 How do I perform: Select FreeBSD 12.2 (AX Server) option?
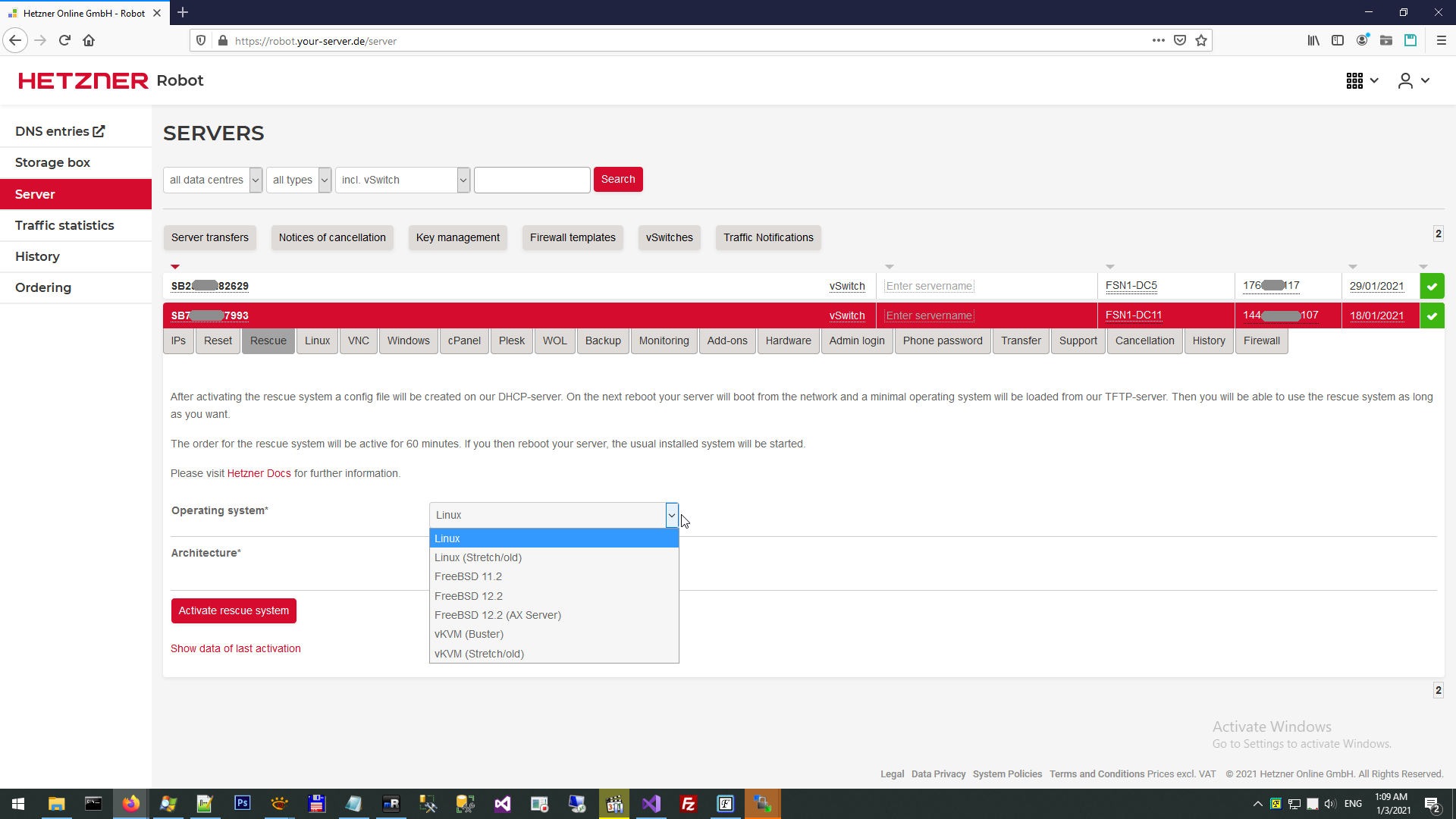tap(497, 615)
